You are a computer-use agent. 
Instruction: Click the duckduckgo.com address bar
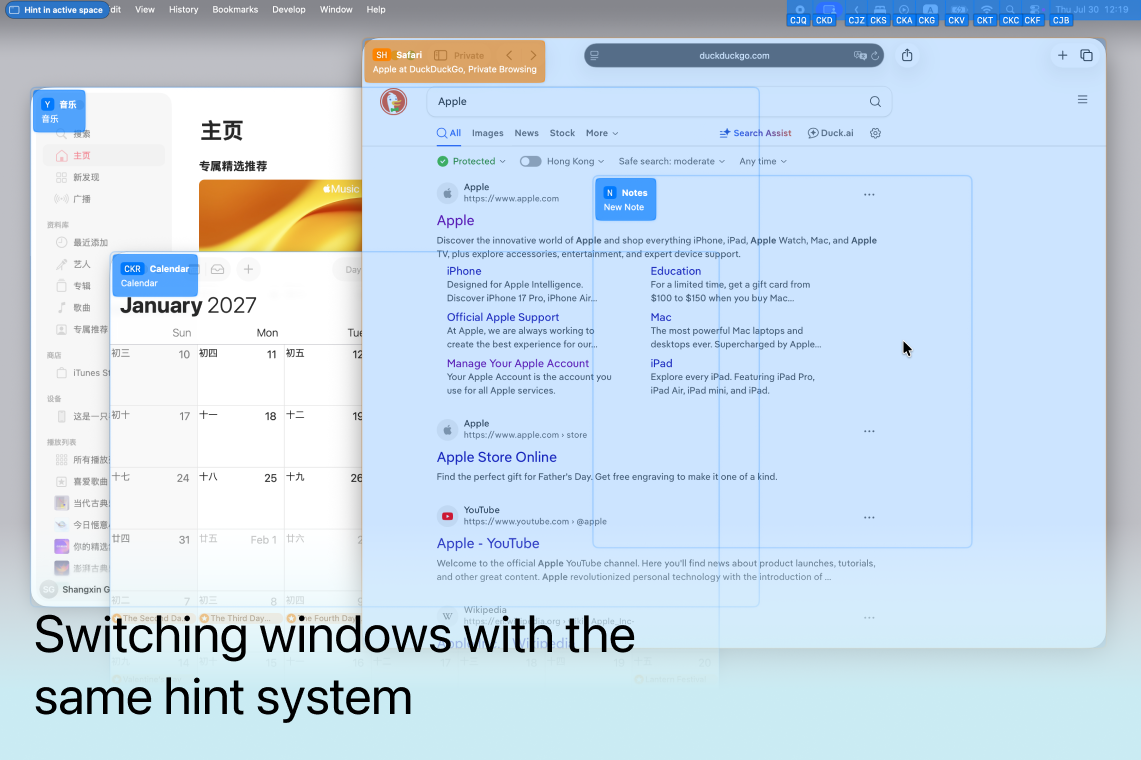734,55
